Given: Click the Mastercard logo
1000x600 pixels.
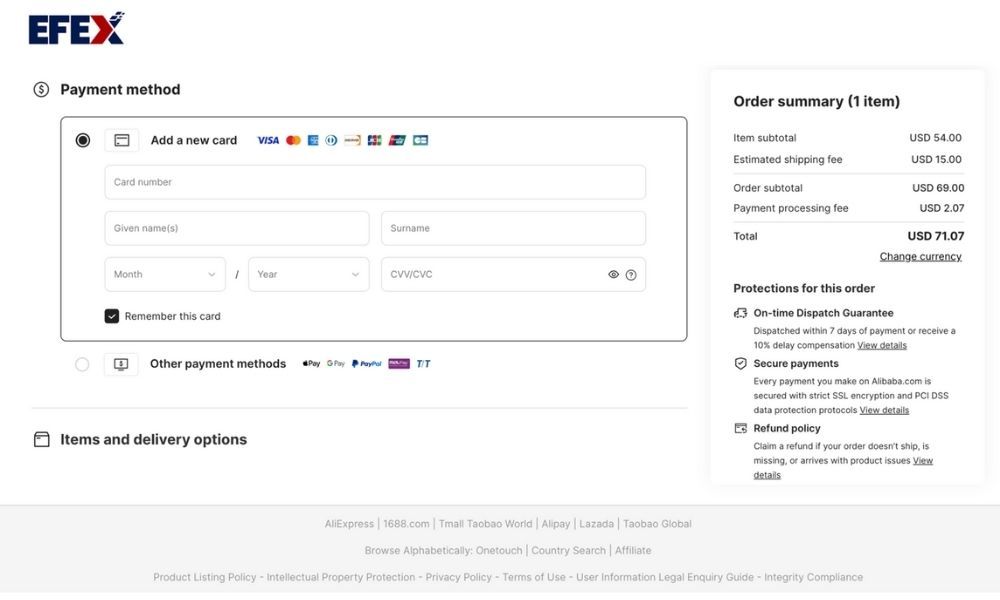Looking at the screenshot, I should click(x=293, y=140).
